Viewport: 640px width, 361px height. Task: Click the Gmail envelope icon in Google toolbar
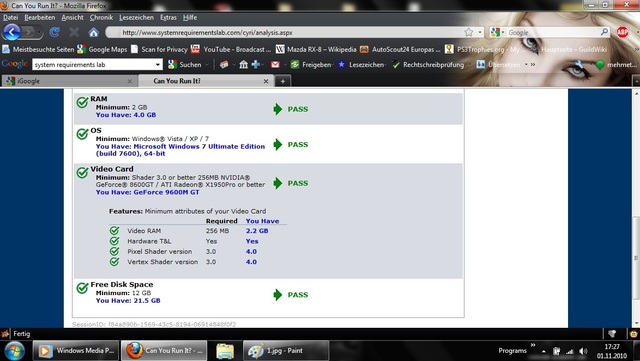coord(275,64)
